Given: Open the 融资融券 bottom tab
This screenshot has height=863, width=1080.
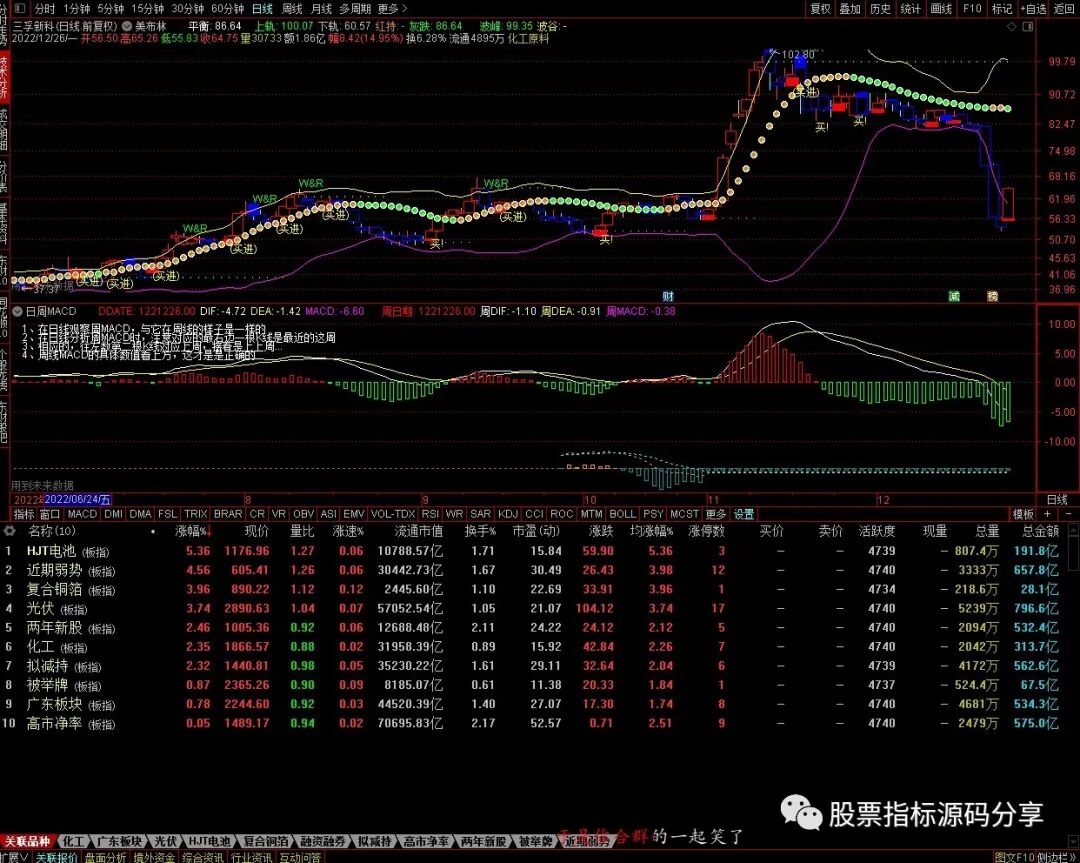Looking at the screenshot, I should tap(322, 841).
